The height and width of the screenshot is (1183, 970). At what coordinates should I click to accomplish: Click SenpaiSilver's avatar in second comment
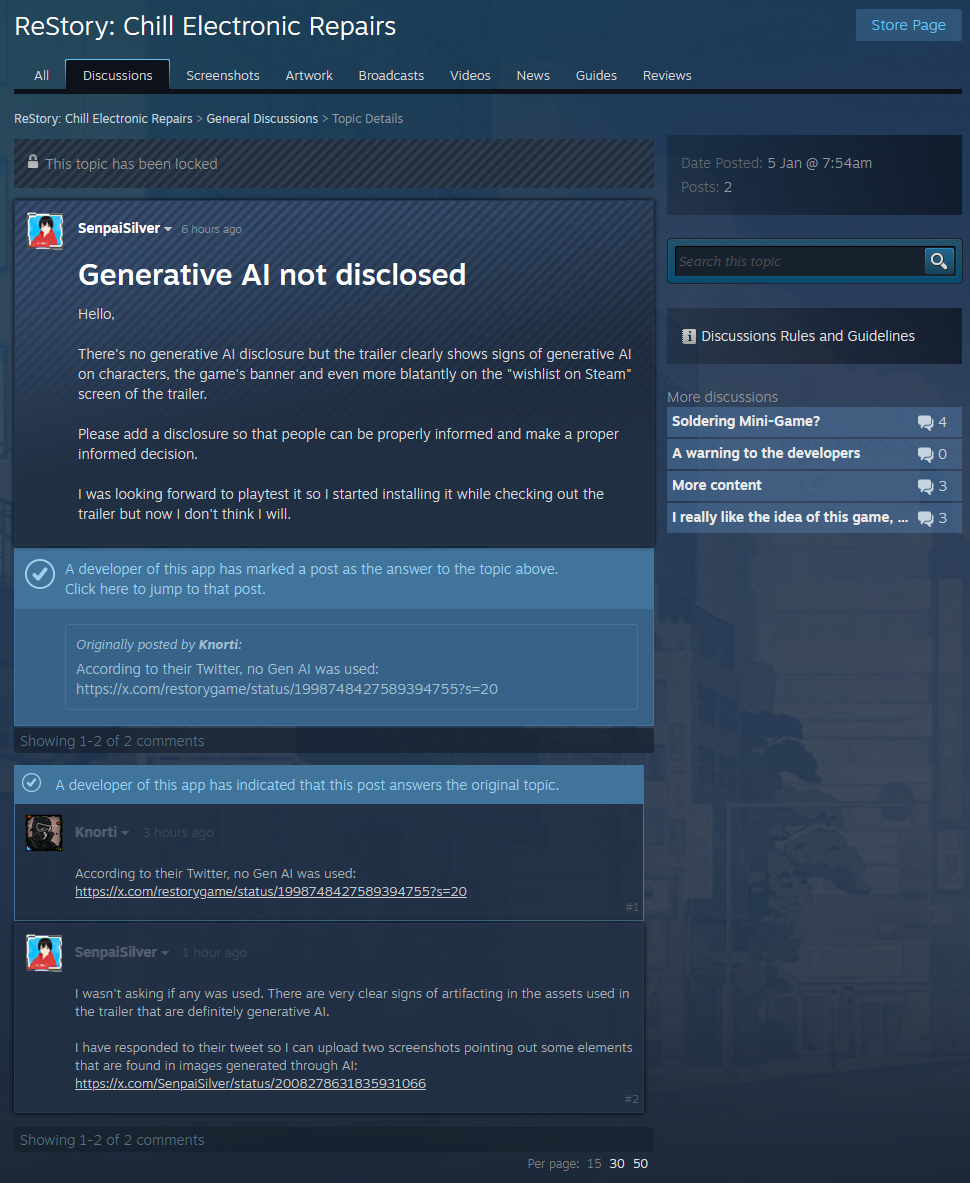tap(44, 953)
